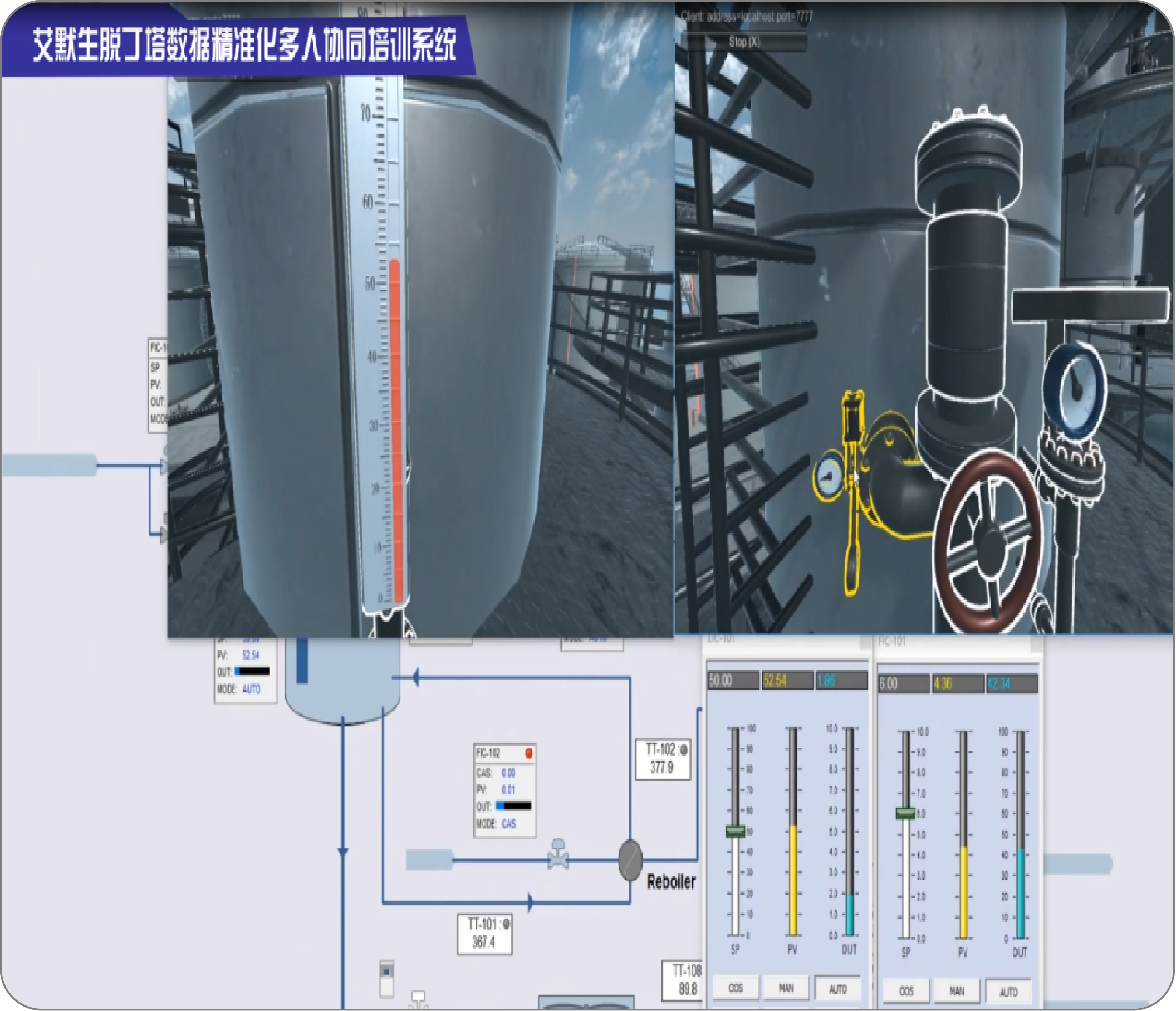This screenshot has width=1176, height=1011.
Task: Click the FIC-101 setpoint value field 6.00
Action: 904,683
